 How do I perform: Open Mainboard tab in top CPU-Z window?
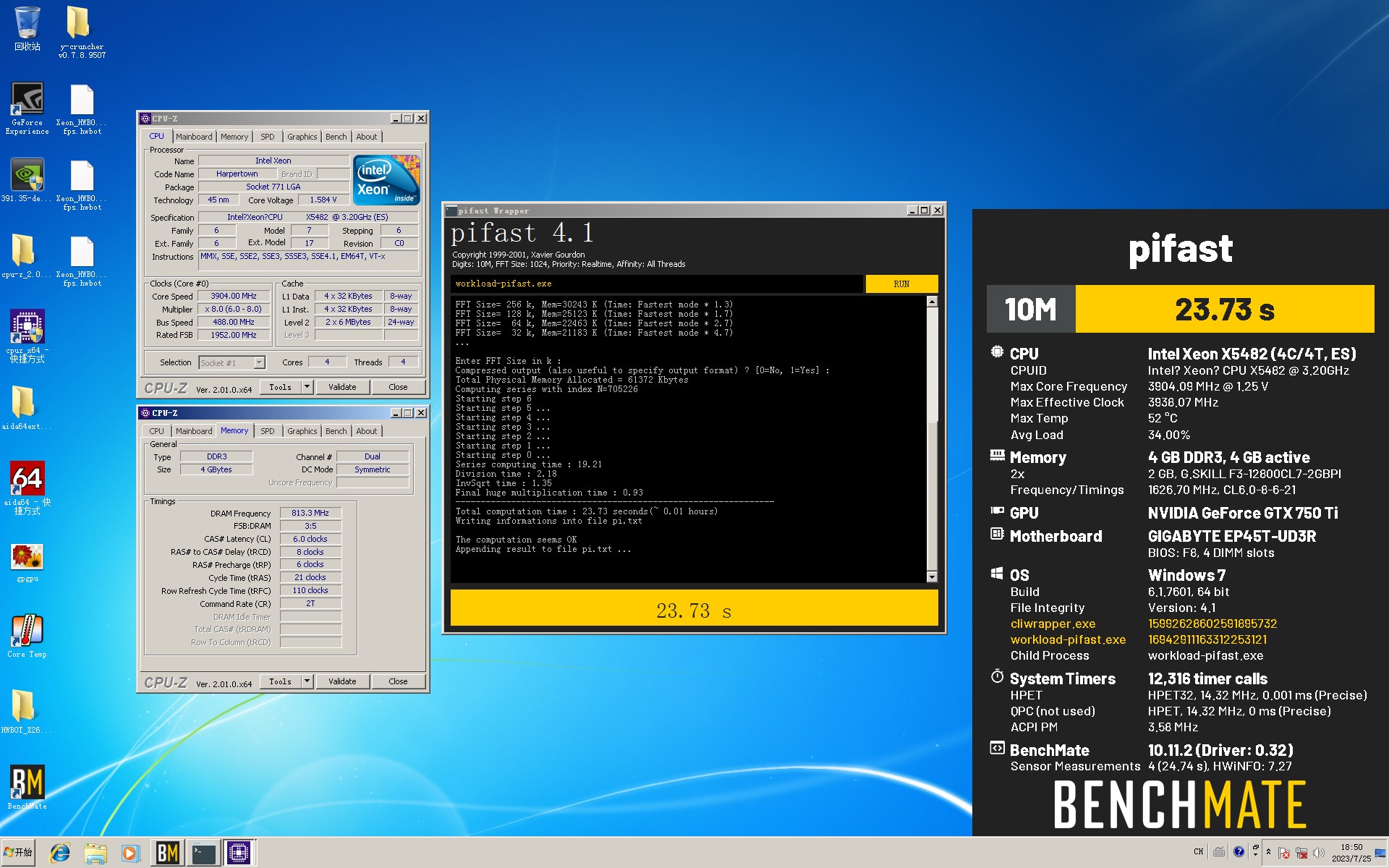(194, 137)
